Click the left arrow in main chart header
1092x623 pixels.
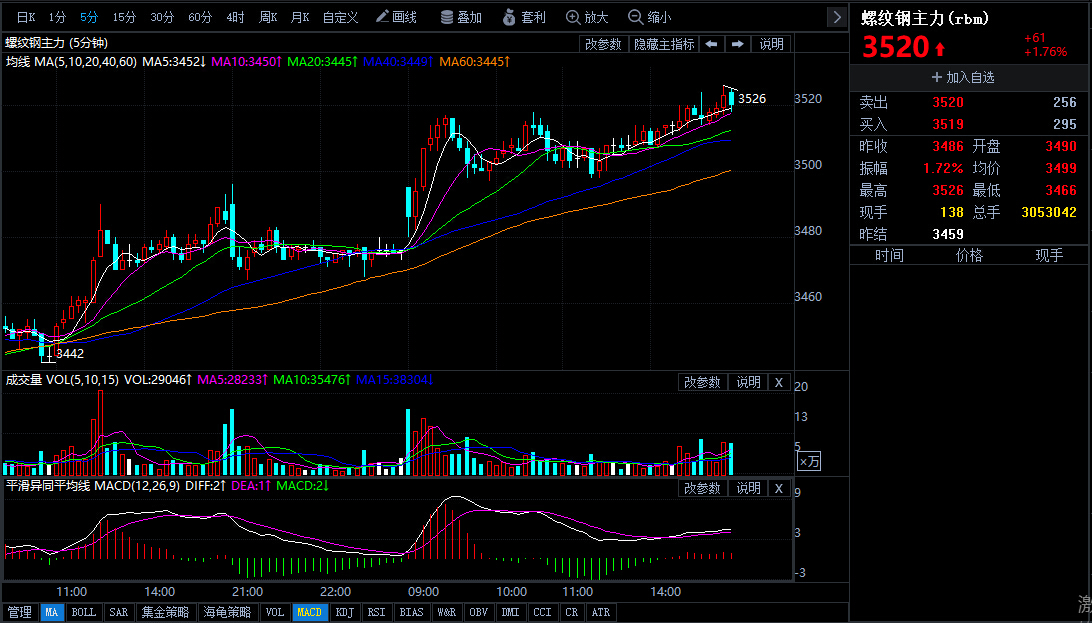pos(711,44)
